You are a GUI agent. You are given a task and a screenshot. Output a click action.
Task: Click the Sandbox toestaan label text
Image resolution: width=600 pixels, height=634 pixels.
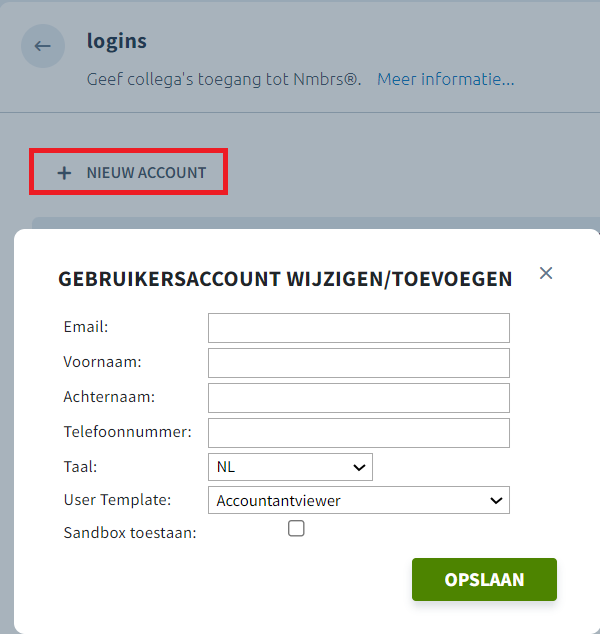pyautogui.click(x=130, y=533)
